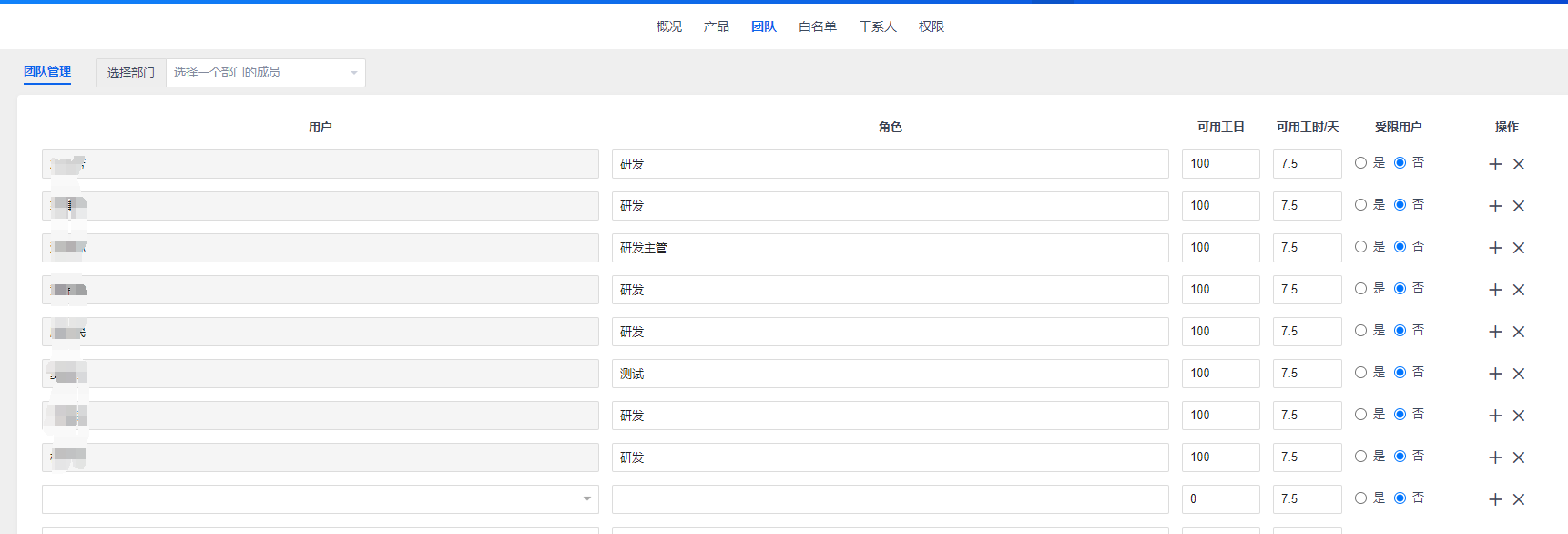Edit 可用工日 value in the 研发主管 row
The height and width of the screenshot is (534, 1568).
(1221, 248)
